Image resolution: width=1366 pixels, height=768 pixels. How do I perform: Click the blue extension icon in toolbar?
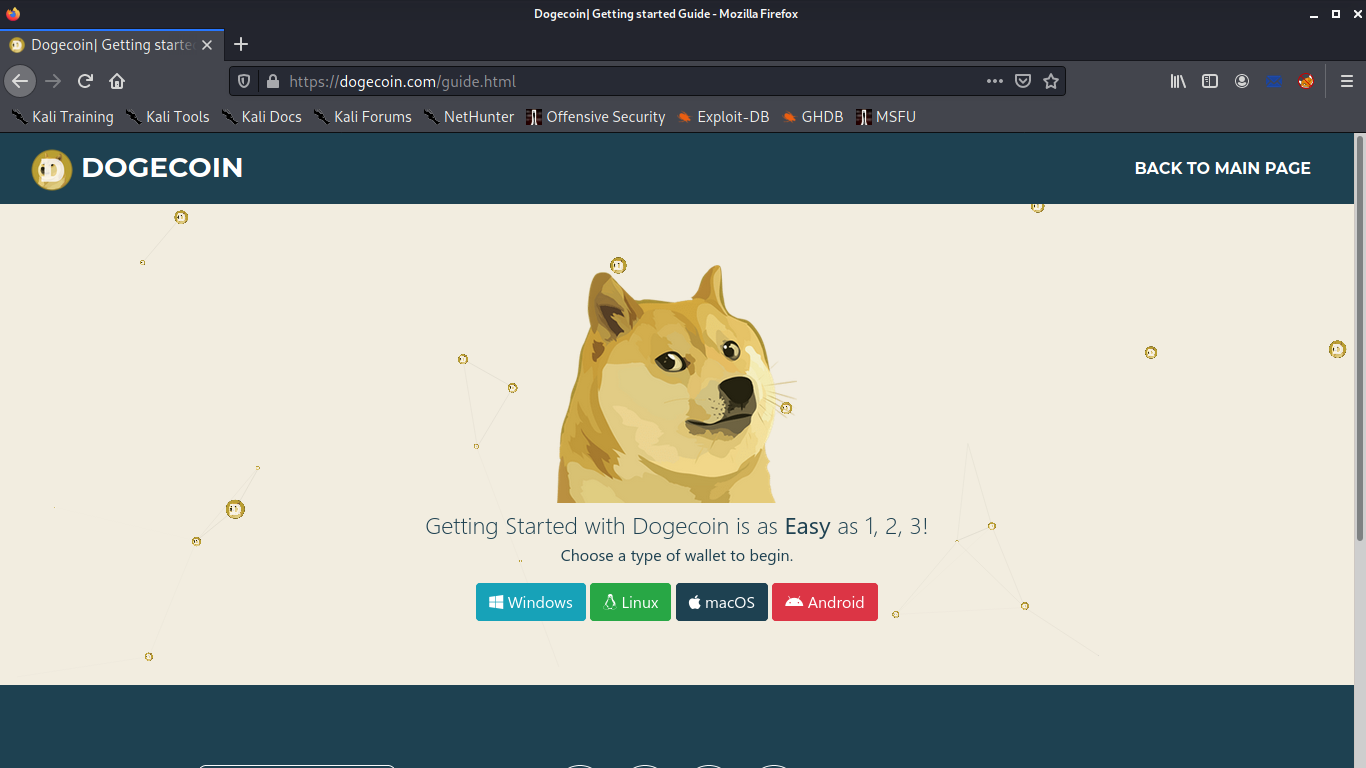1274,81
